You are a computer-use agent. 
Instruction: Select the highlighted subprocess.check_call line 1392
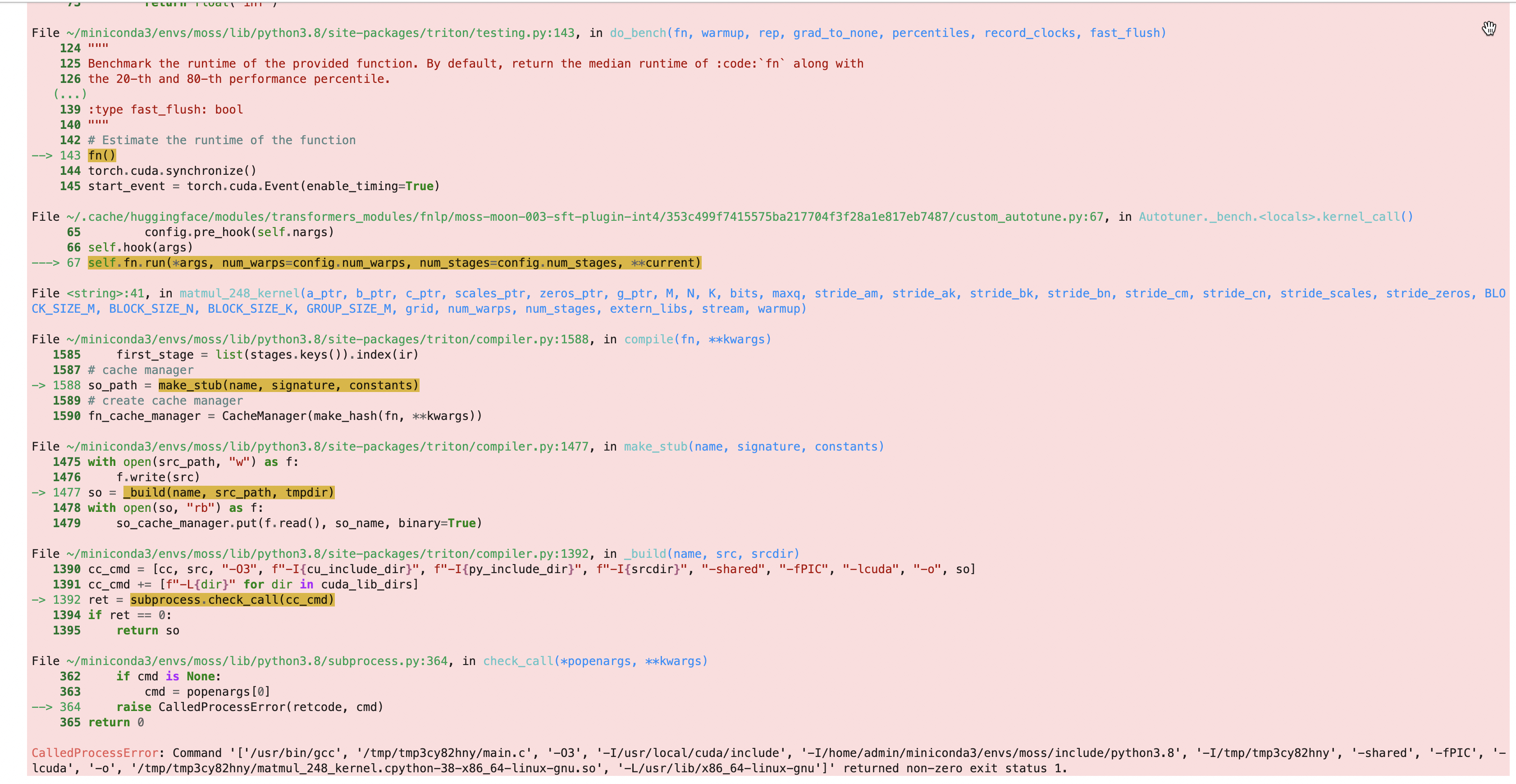[x=231, y=600]
